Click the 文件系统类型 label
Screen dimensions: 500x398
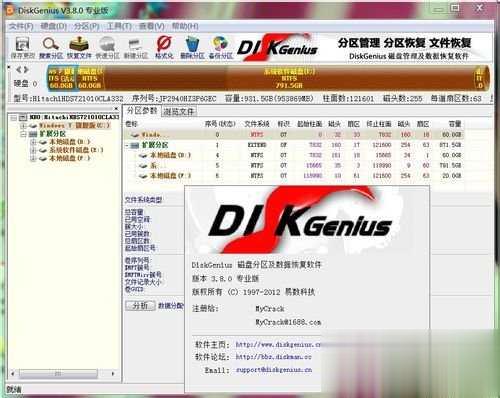tap(143, 200)
